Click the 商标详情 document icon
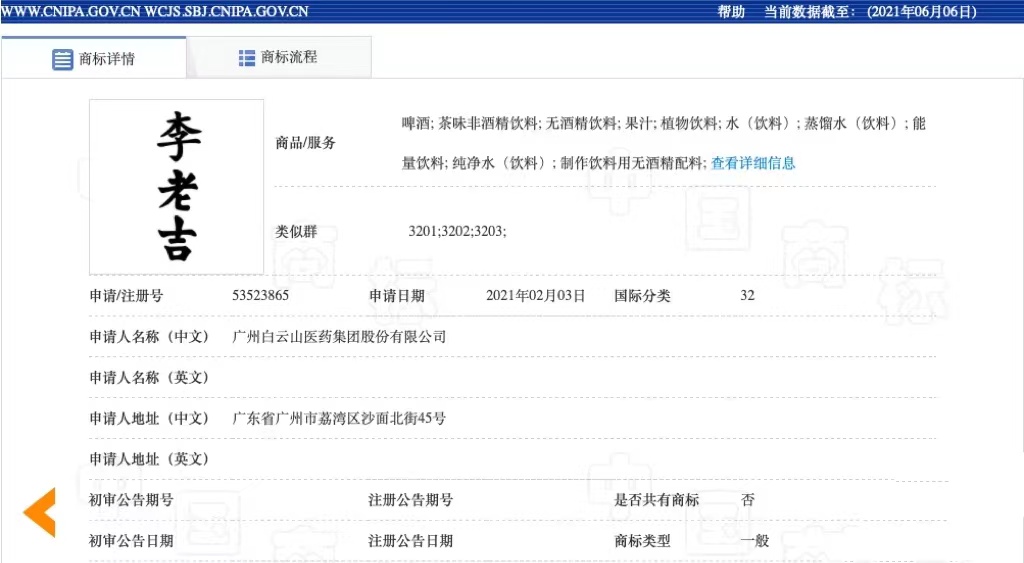 point(63,59)
